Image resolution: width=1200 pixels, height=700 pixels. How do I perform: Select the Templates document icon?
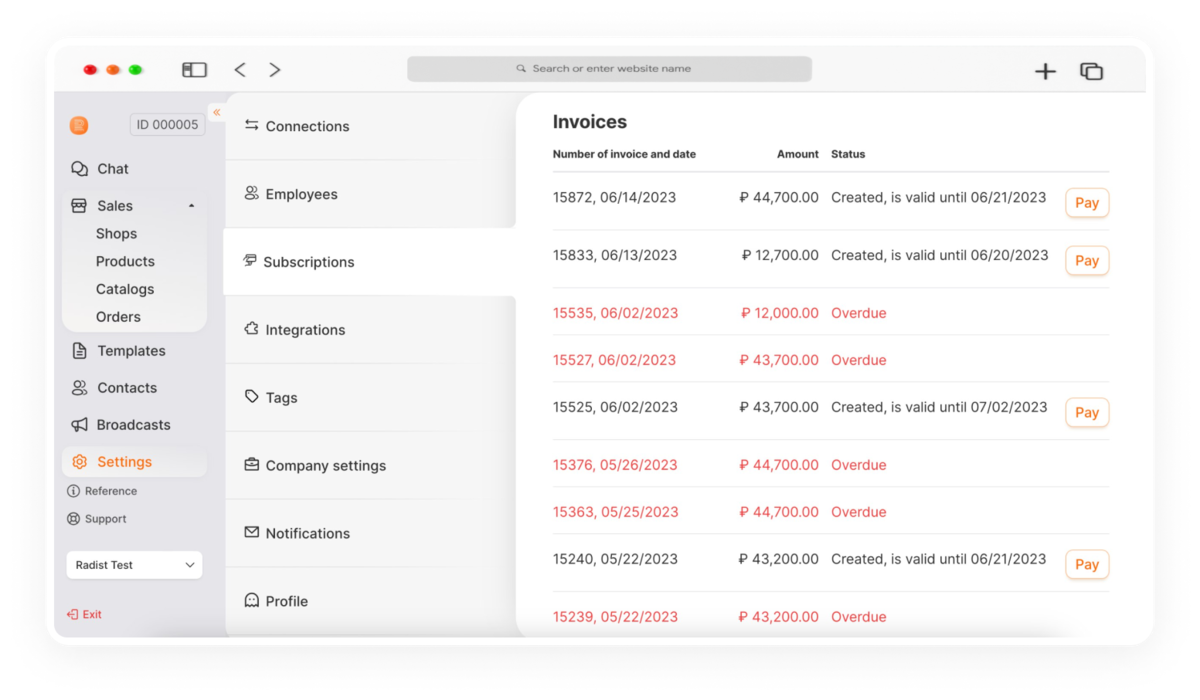[79, 351]
